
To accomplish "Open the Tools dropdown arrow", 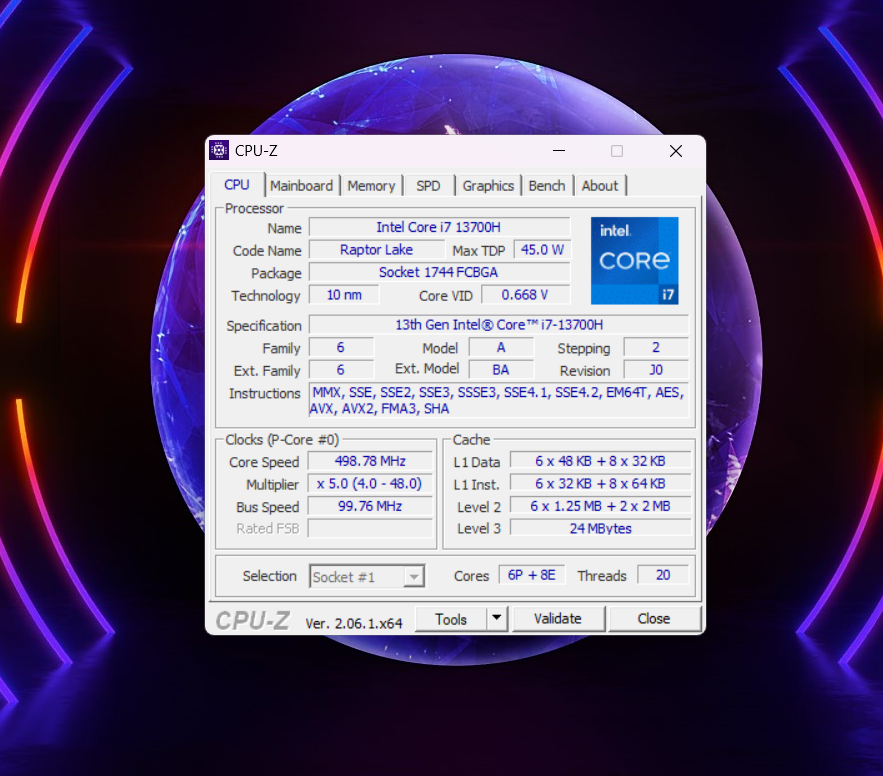I will (x=497, y=618).
